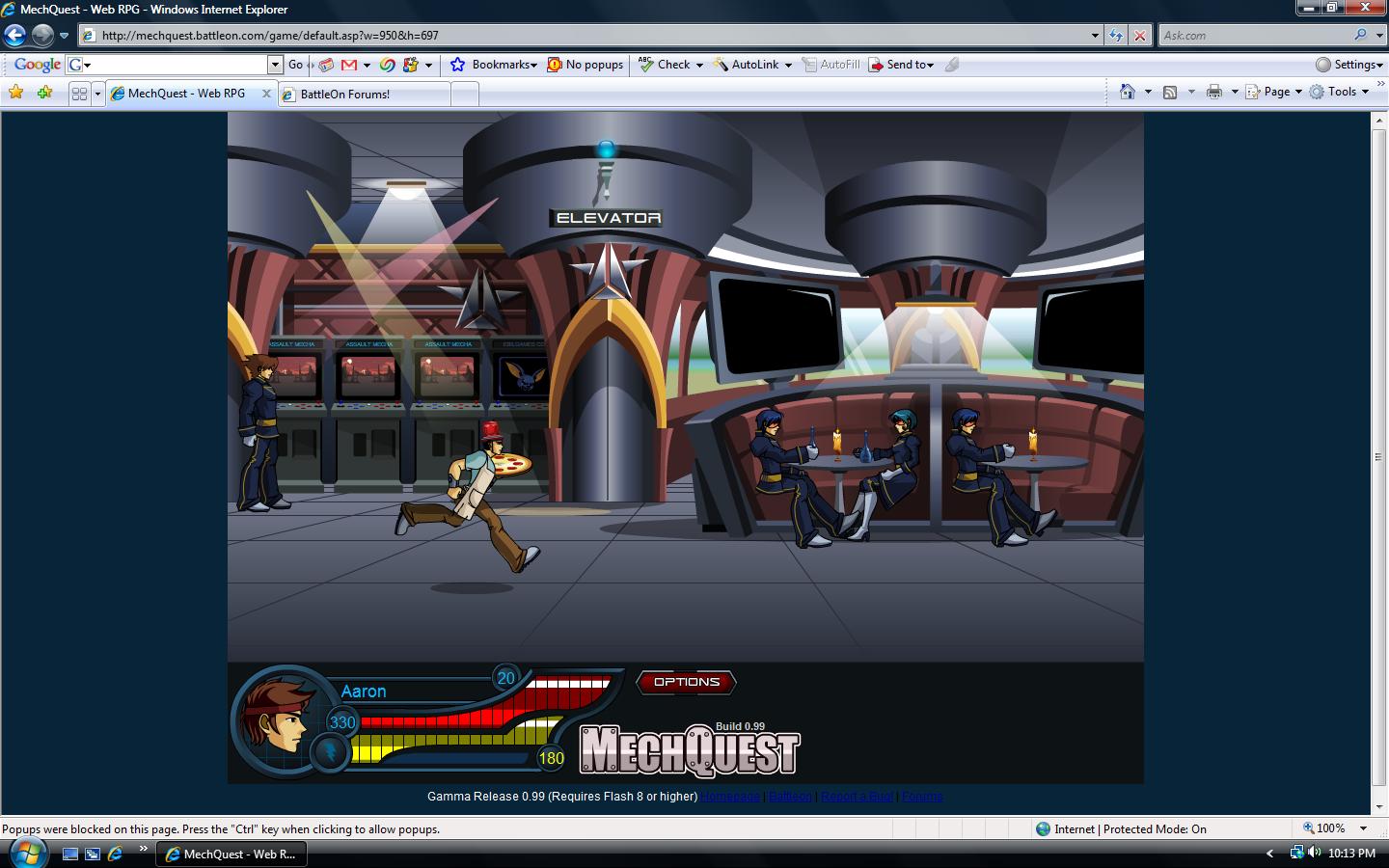The width and height of the screenshot is (1389, 868).
Task: Open a new blank tab
Action: click(464, 95)
